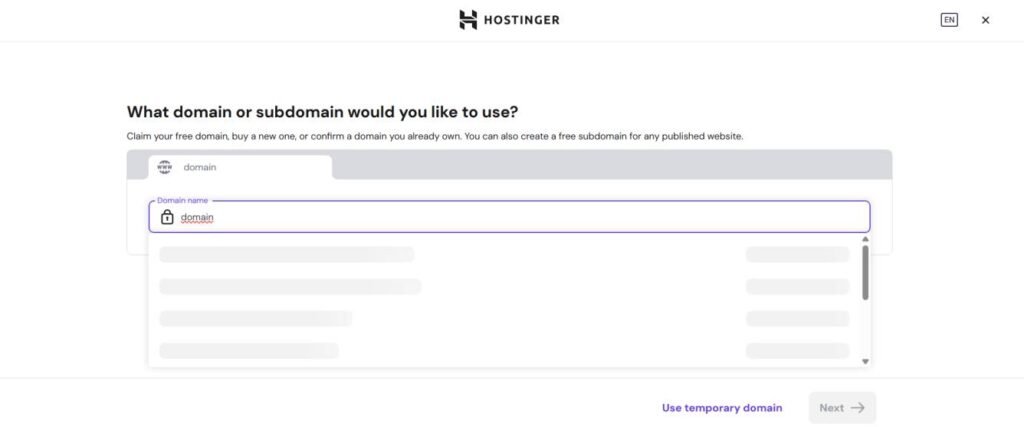Click the Hostinger H logo icon
The image size is (1024, 427).
coord(468,20)
